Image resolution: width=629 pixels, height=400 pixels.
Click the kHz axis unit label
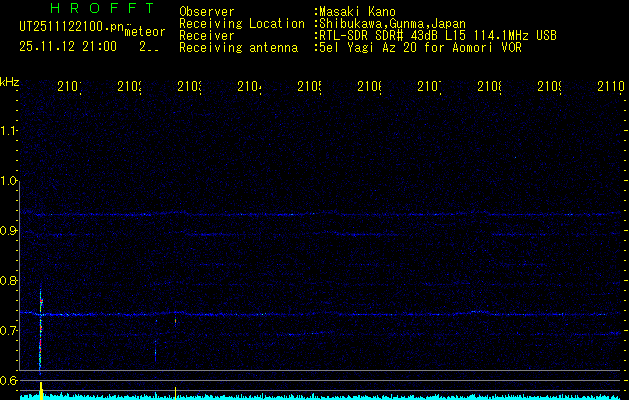10,81
